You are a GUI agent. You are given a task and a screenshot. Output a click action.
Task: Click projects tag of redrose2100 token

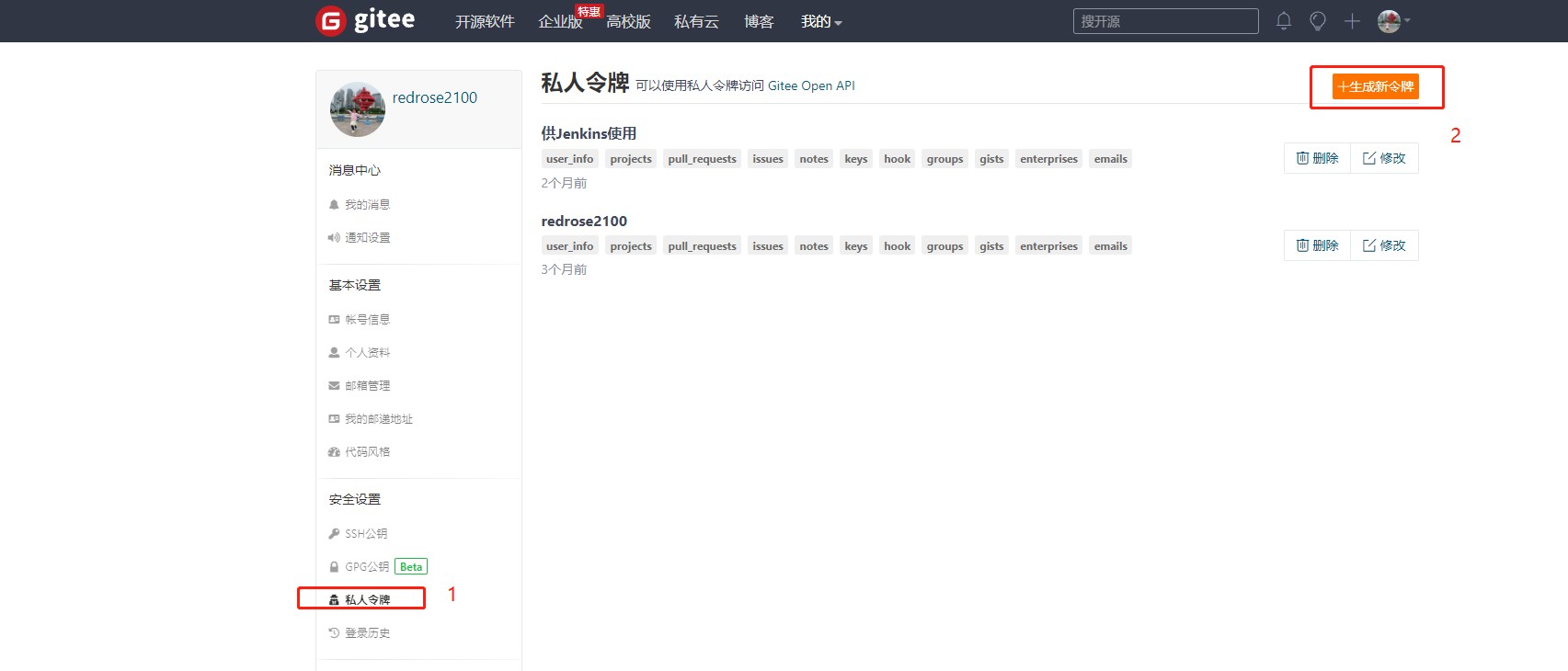[x=631, y=246]
